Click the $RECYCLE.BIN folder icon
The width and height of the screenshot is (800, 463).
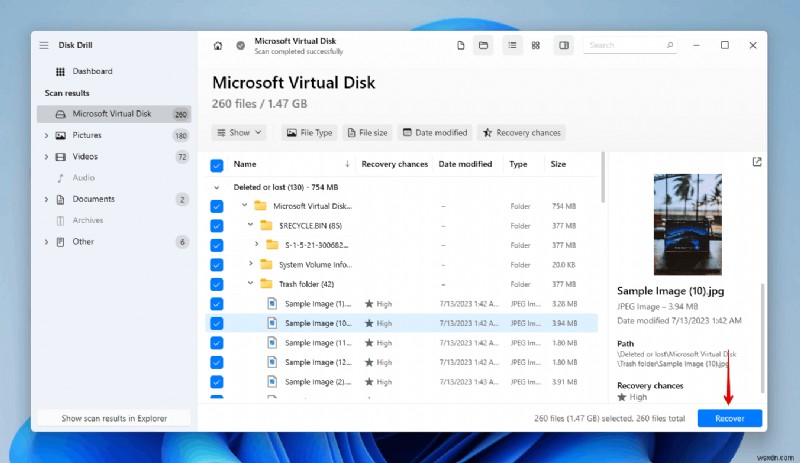tap(266, 226)
